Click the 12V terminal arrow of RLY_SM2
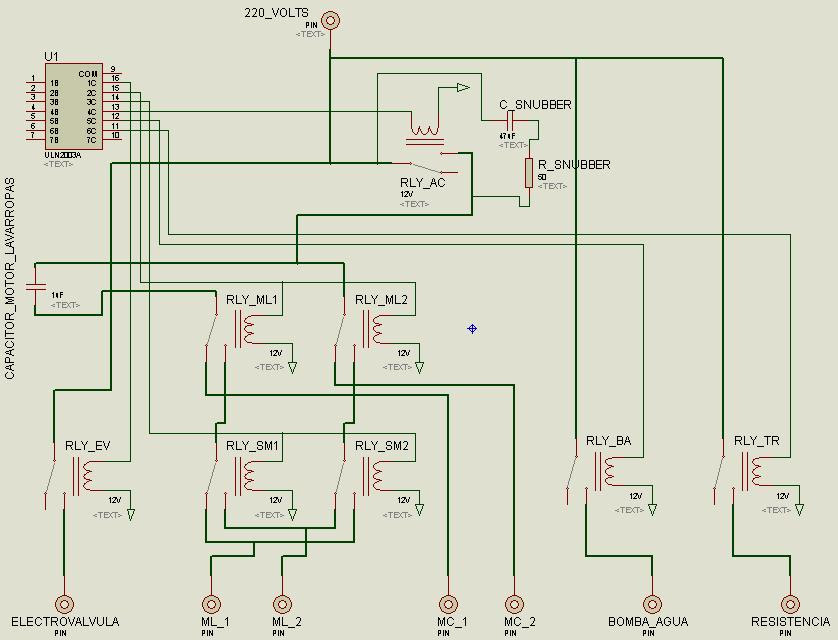Image resolution: width=838 pixels, height=640 pixels. click(x=420, y=510)
